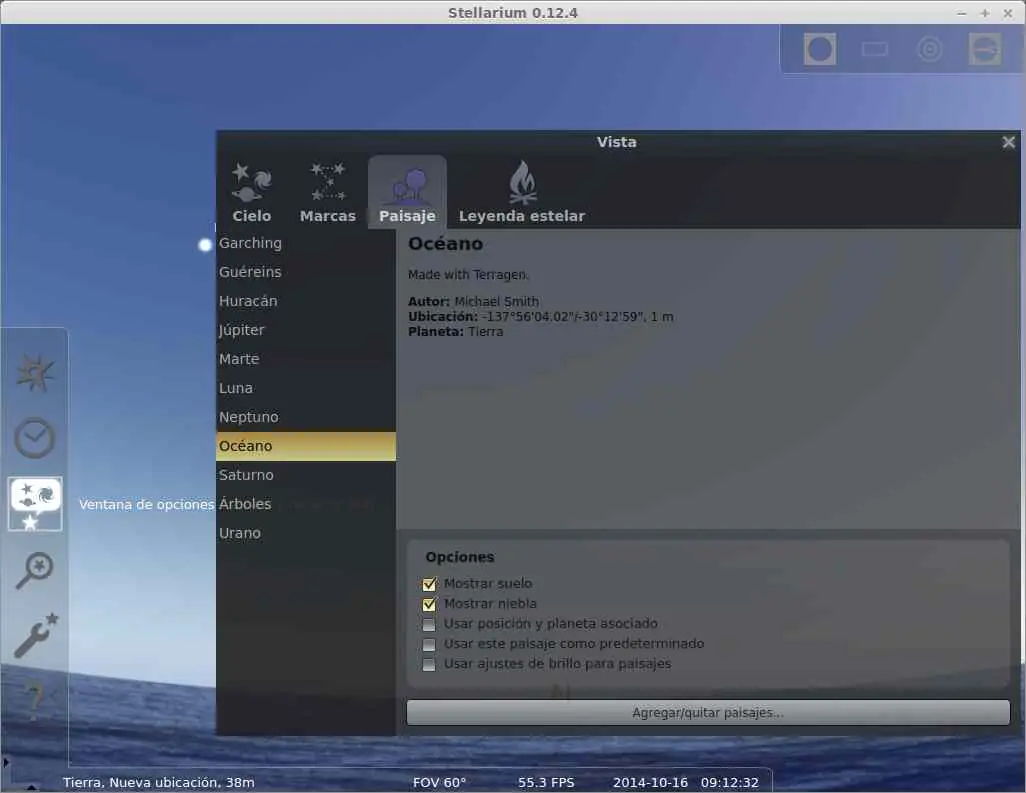The image size is (1026, 793).
Task: Toggle Mostrar suelo checkbox
Action: [429, 584]
